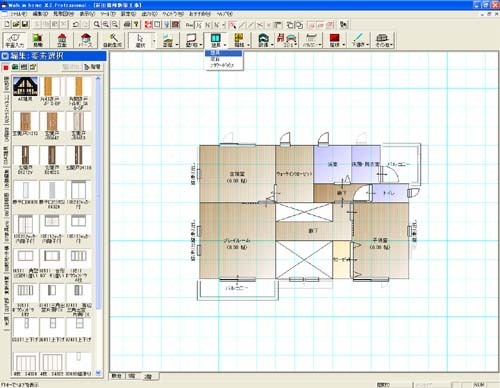Click the save floppy disk icon

click(x=25, y=24)
